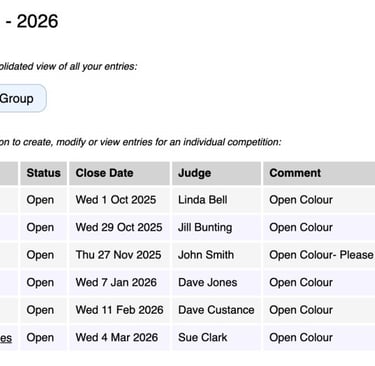Click the 'Open Colour- Please' comment cell
The width and height of the screenshot is (375, 366).
[x=319, y=255]
